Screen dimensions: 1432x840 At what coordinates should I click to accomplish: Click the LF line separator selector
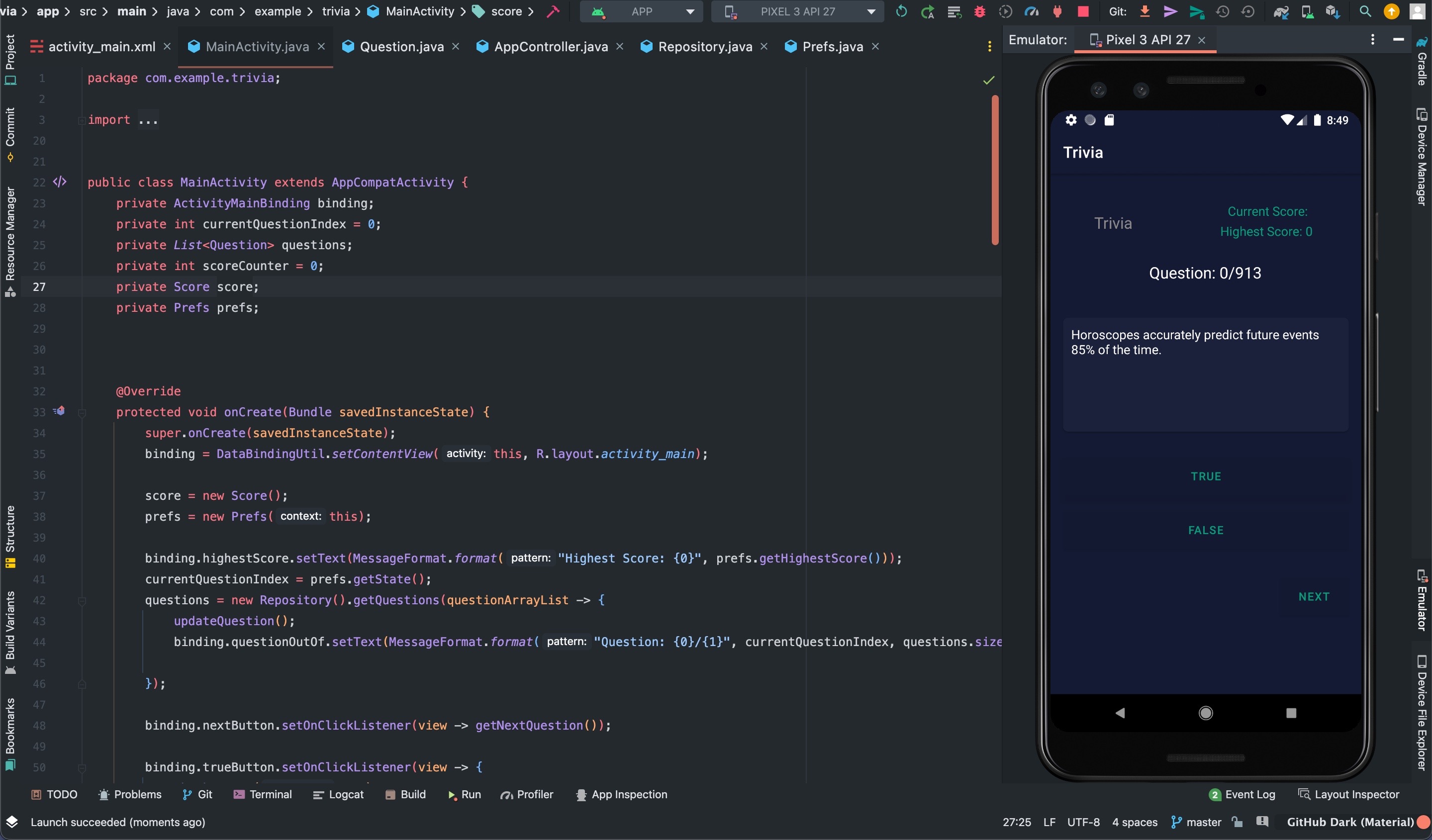tap(1049, 823)
